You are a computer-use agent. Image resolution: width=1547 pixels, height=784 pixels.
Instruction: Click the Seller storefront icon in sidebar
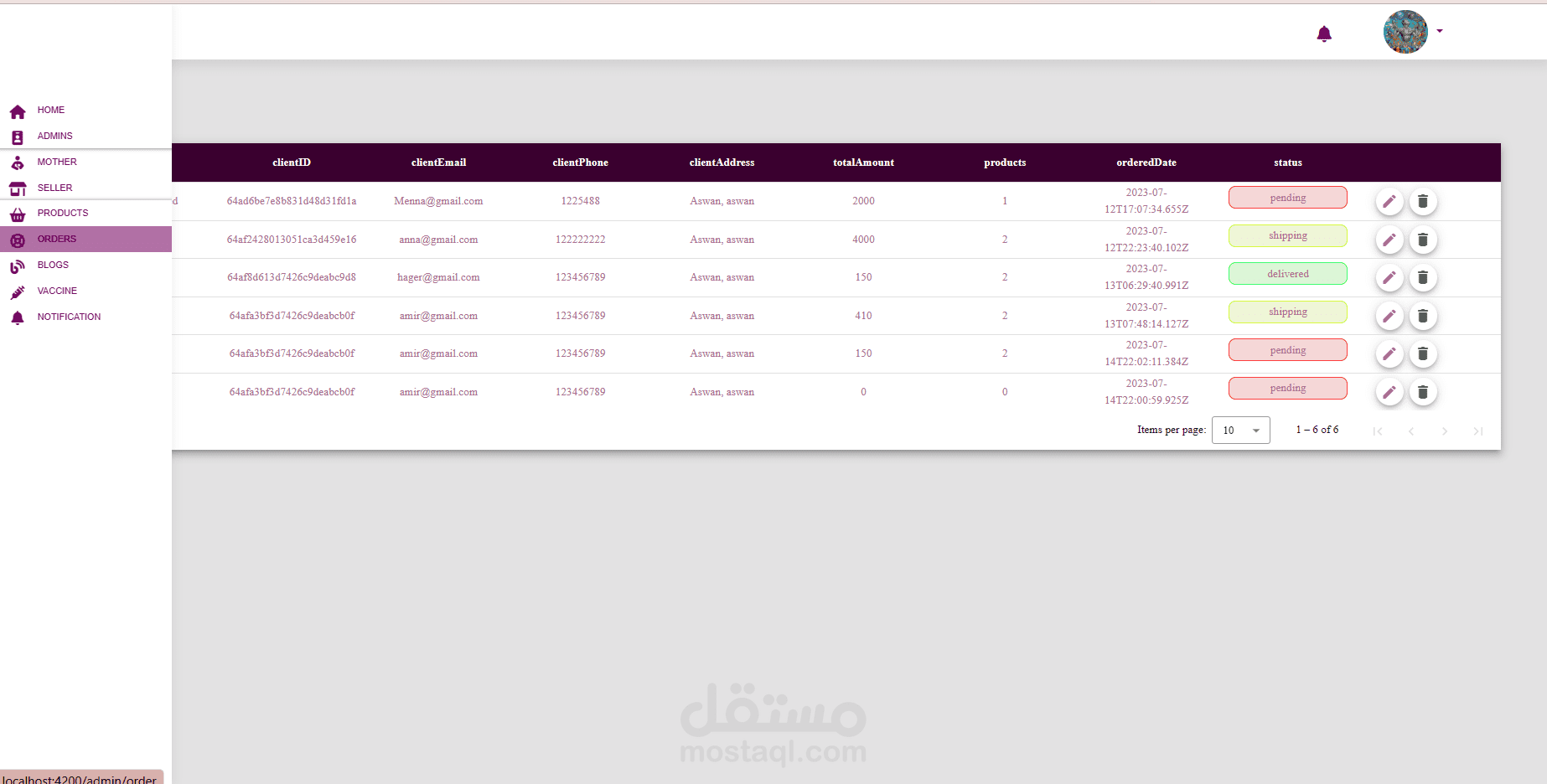[x=18, y=189]
